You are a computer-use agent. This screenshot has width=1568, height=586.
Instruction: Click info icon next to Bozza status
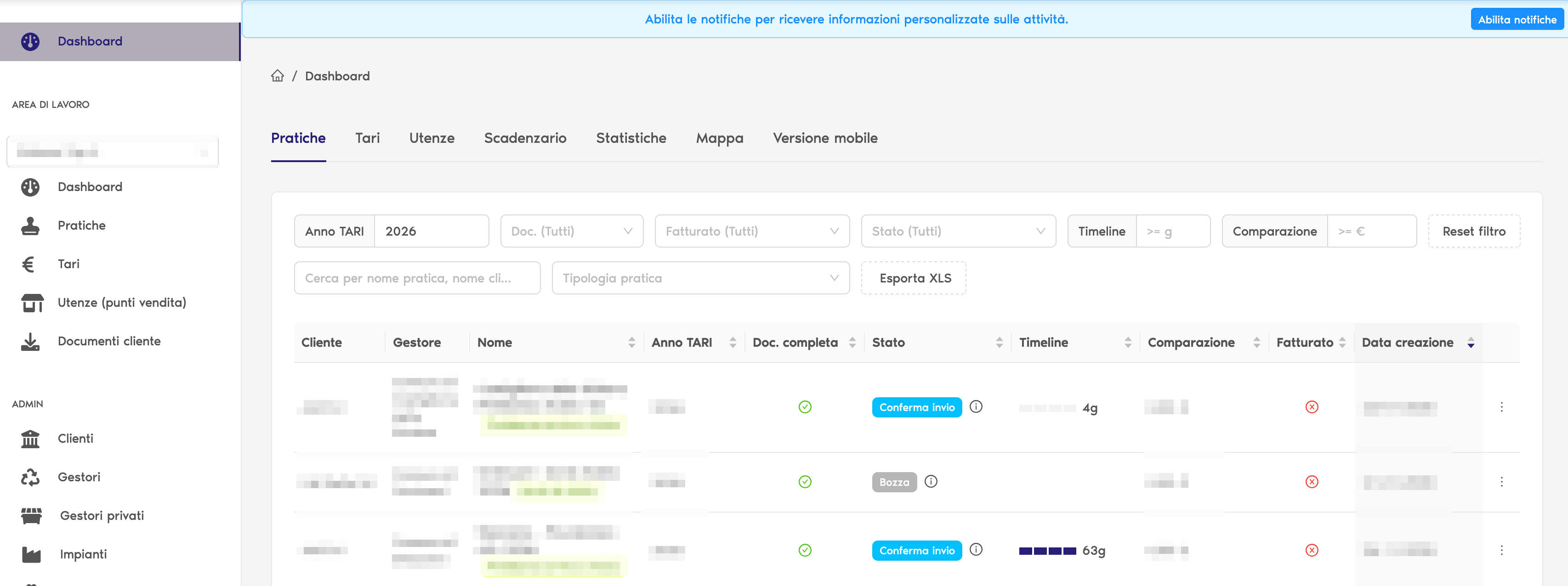pyautogui.click(x=931, y=481)
